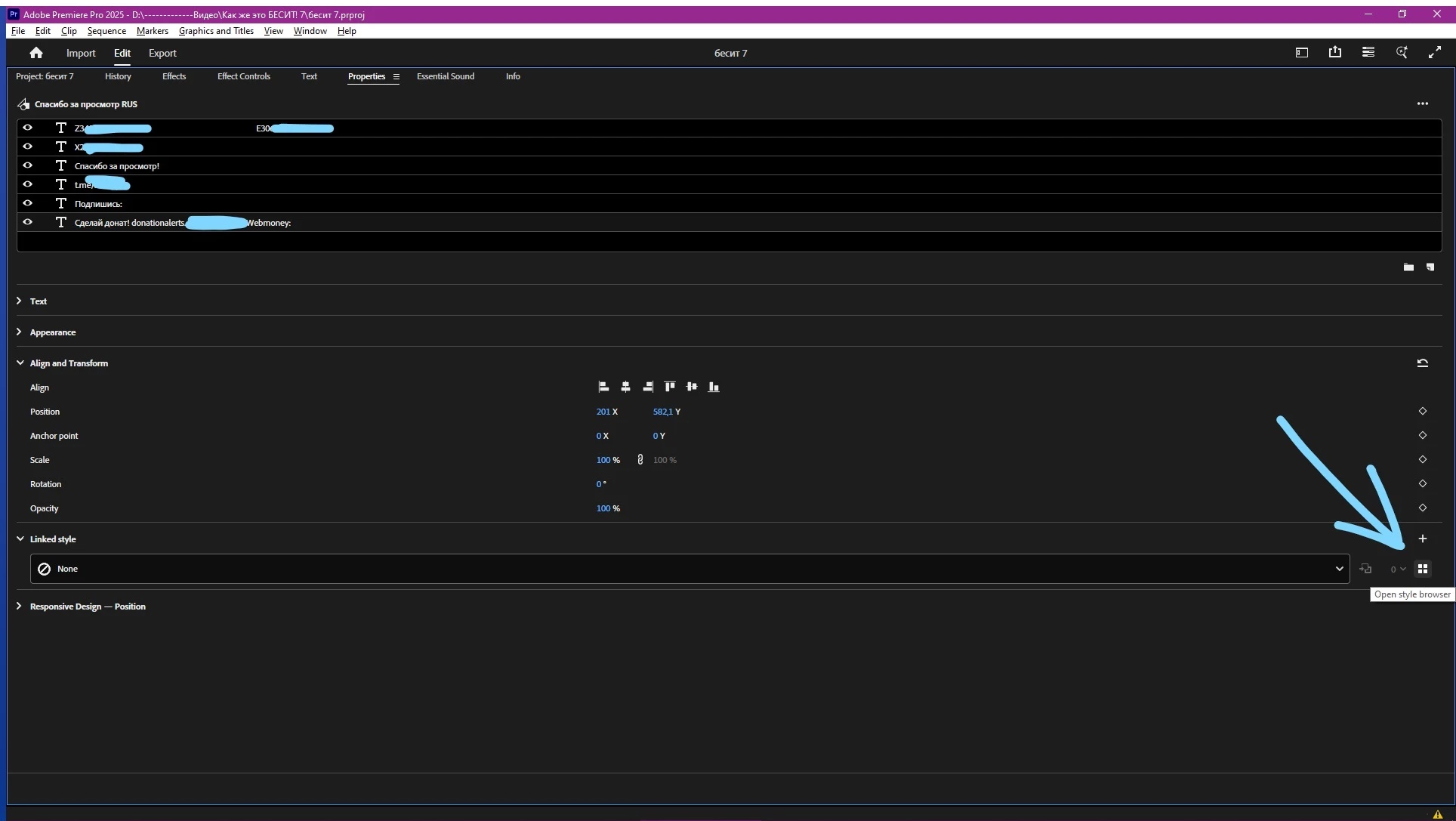Viewport: 1456px width, 821px height.
Task: Click the new group folder icon
Action: coord(1408,267)
